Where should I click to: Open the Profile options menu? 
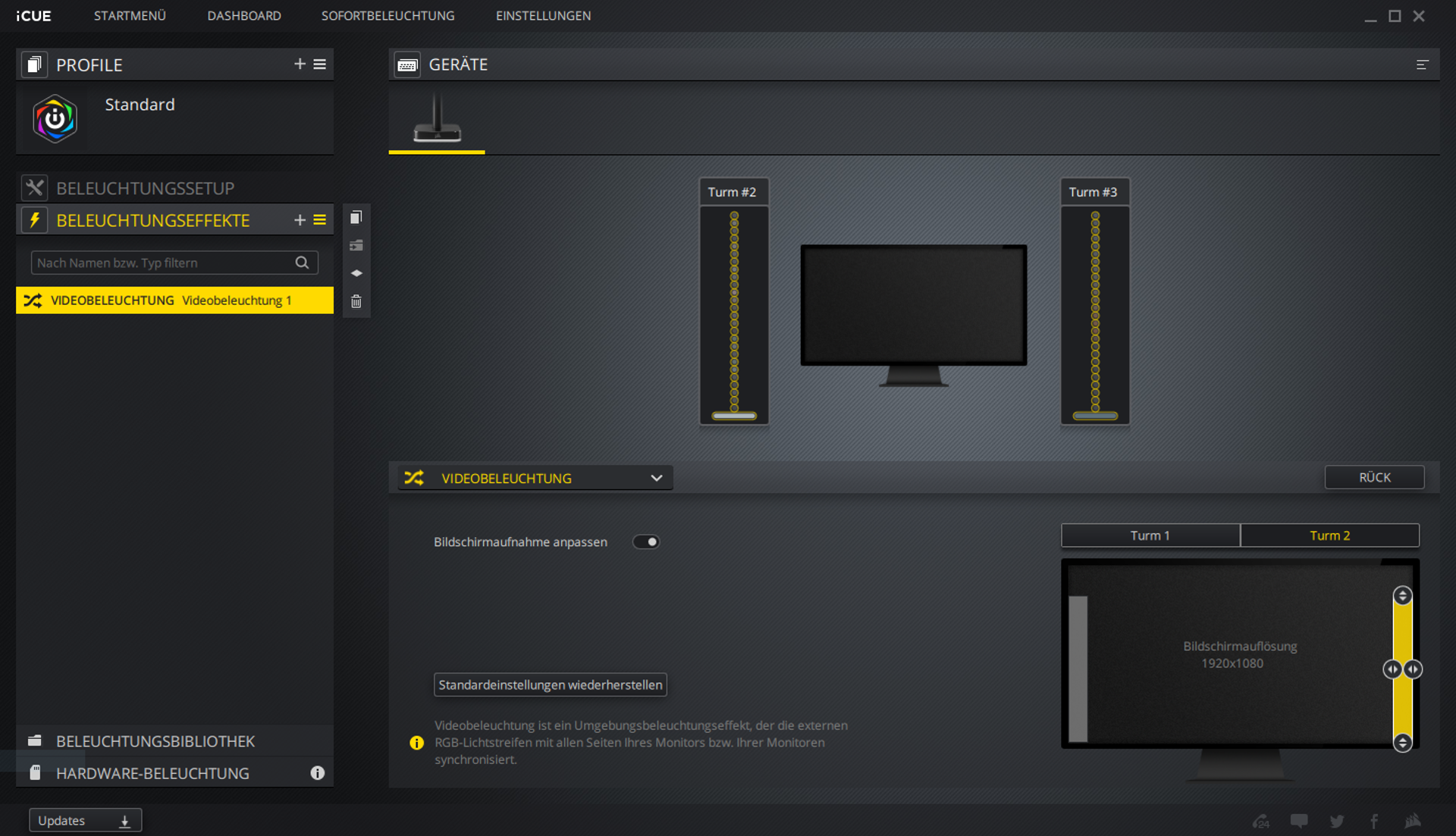[319, 64]
